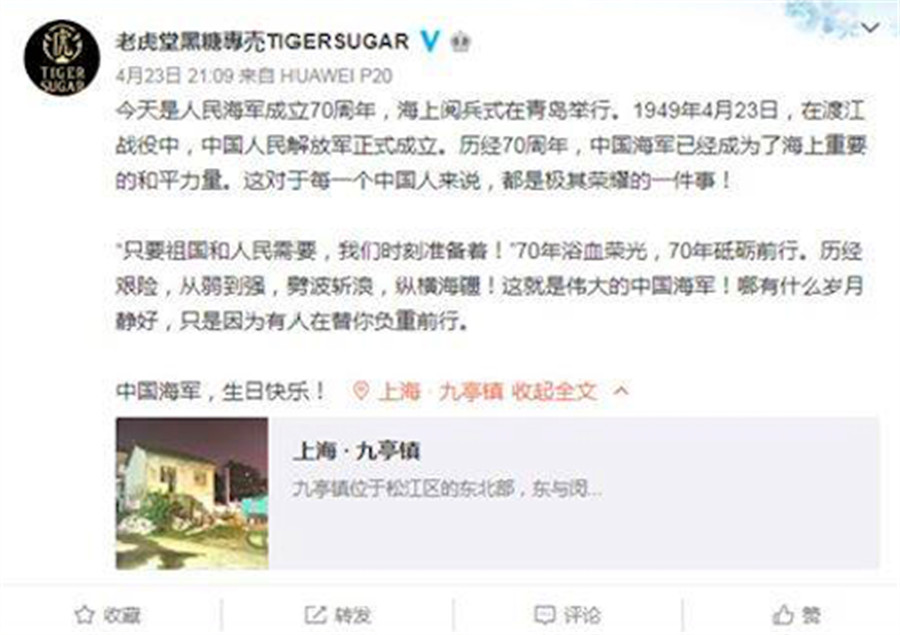Viewport: 900px width, 635px height.
Task: Click the HUAWEI P20 source link
Action: (x=336, y=75)
